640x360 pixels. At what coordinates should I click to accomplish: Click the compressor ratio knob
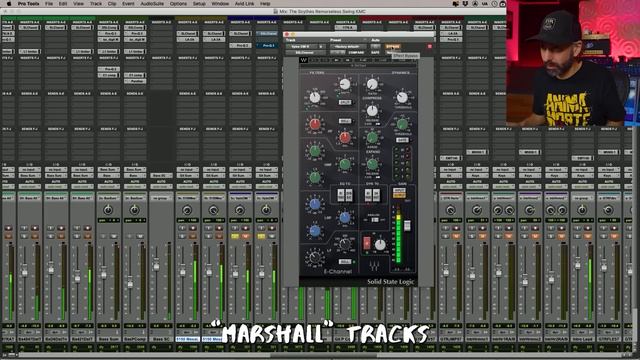(372, 84)
